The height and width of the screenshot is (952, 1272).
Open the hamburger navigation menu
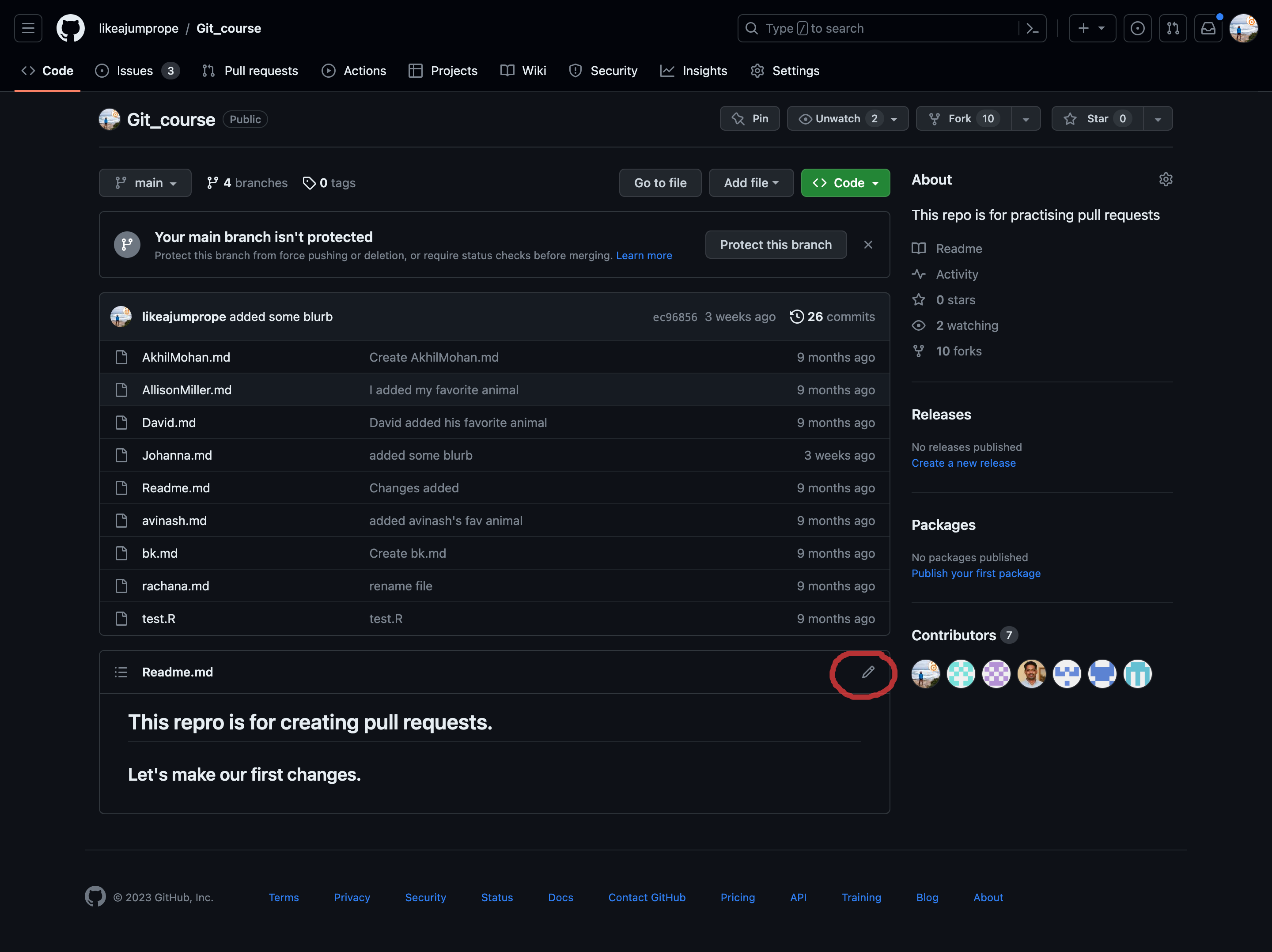[28, 28]
